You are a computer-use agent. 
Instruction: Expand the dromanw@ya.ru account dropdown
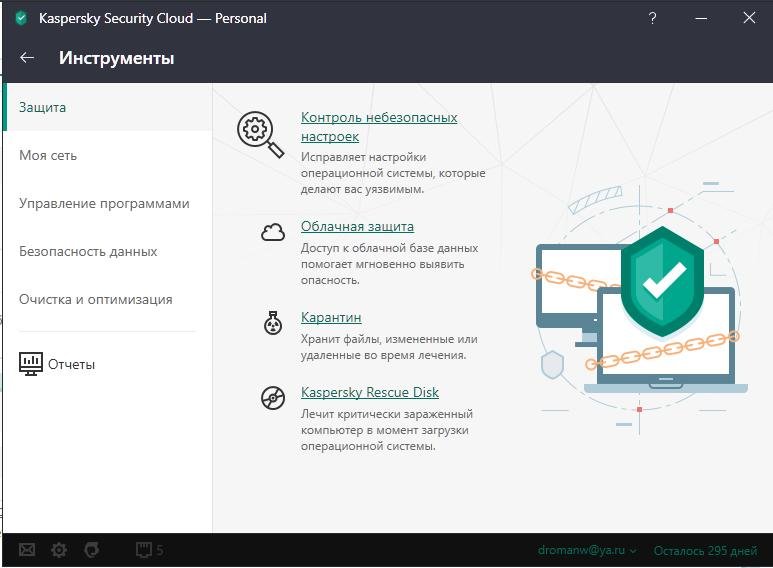coord(587,550)
